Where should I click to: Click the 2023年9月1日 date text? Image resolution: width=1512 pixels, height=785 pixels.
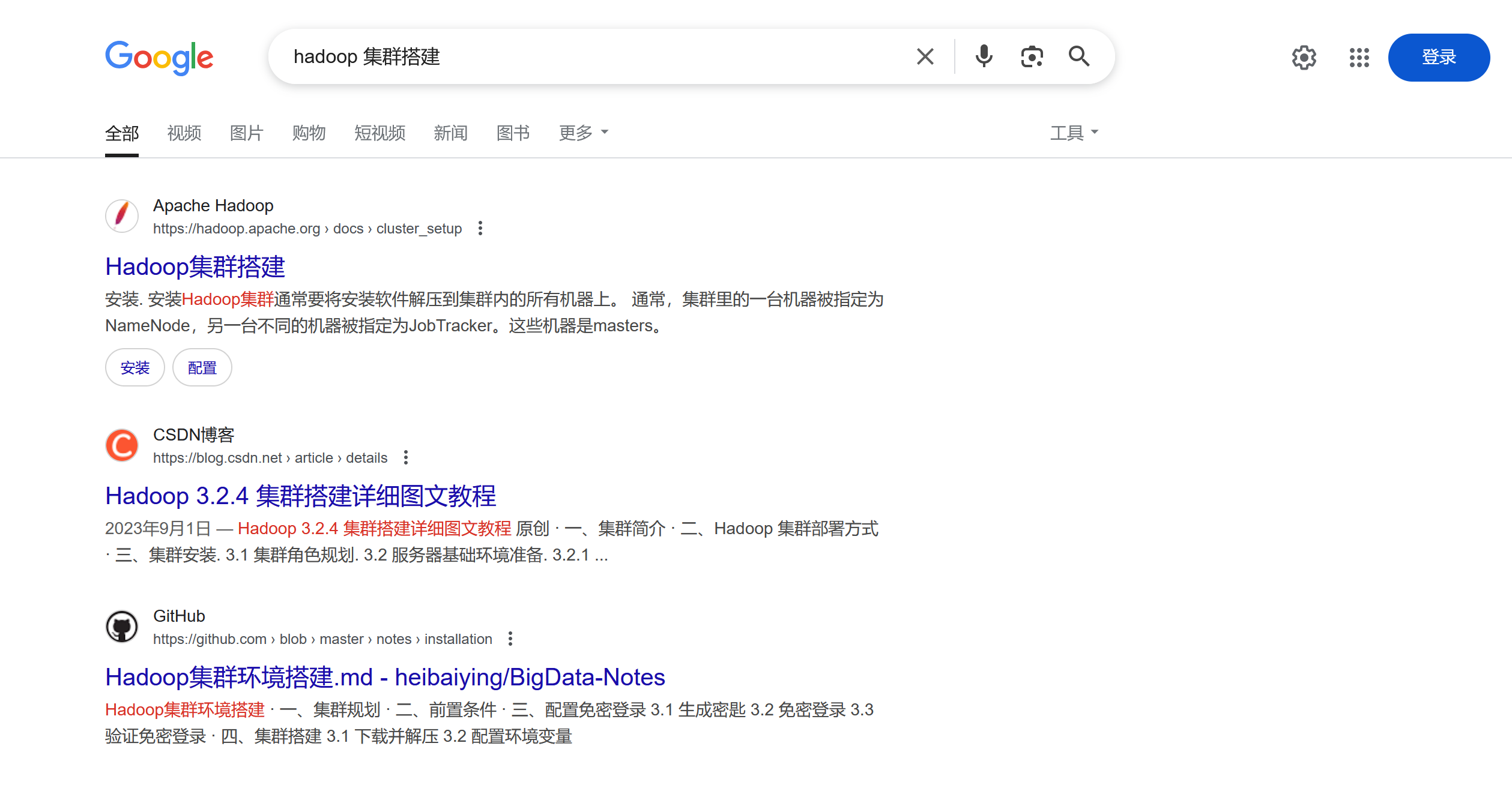[x=158, y=529]
